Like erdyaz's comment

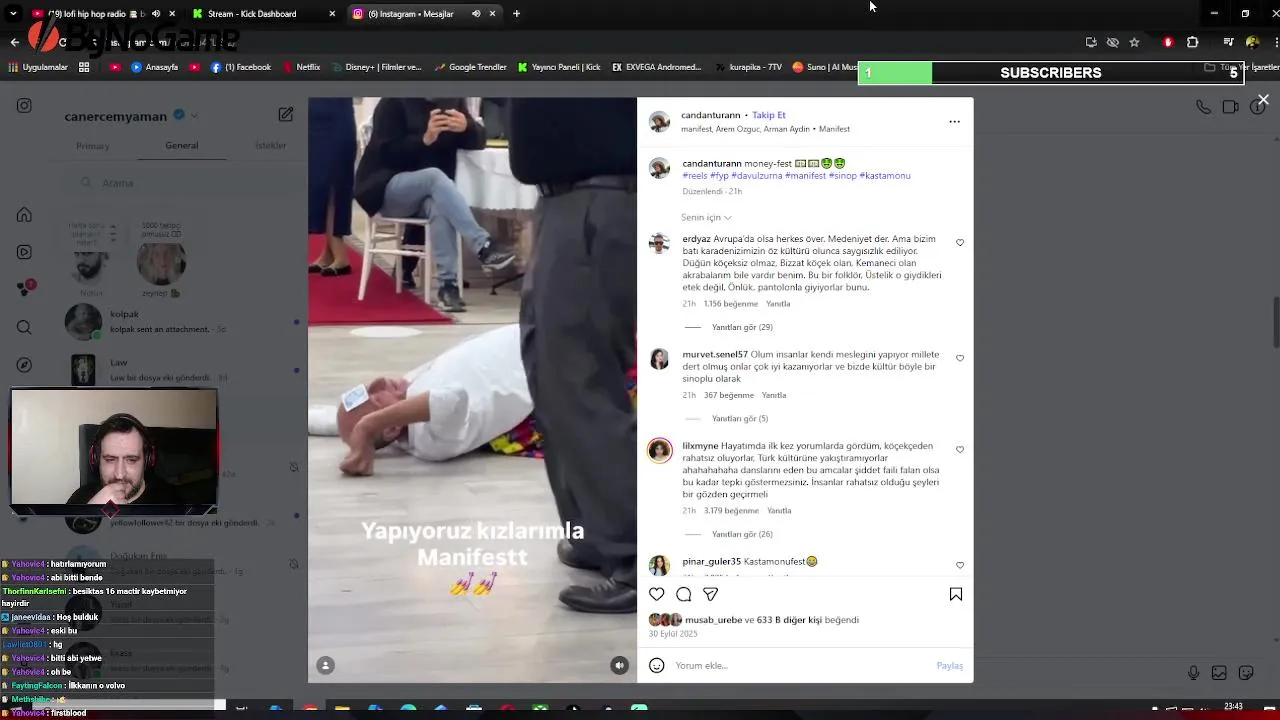point(960,243)
